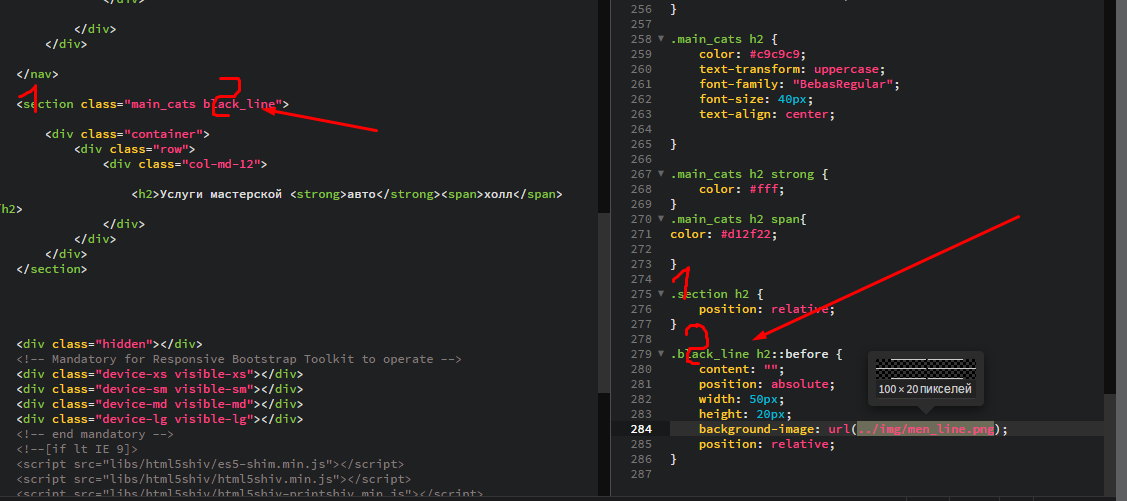Click the '.main_cats h2 span' selector text

pyautogui.click(x=735, y=219)
